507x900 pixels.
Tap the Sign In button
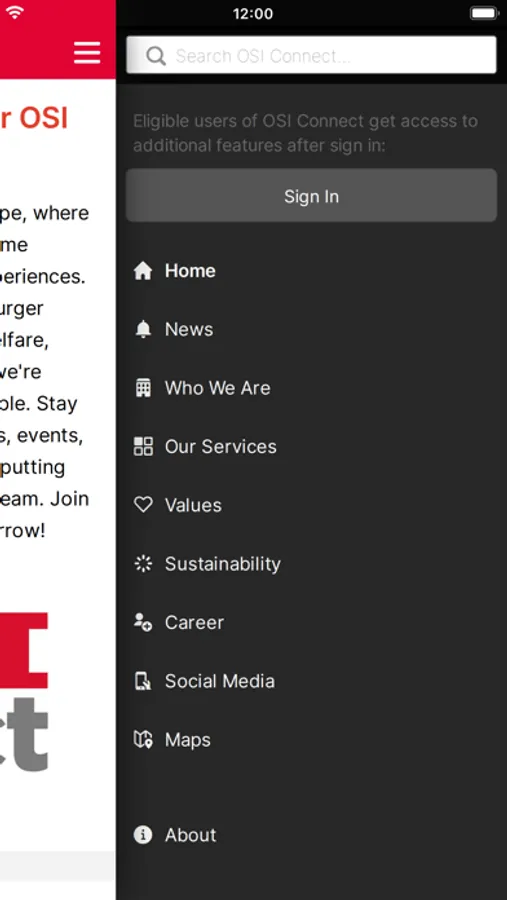pyautogui.click(x=311, y=196)
